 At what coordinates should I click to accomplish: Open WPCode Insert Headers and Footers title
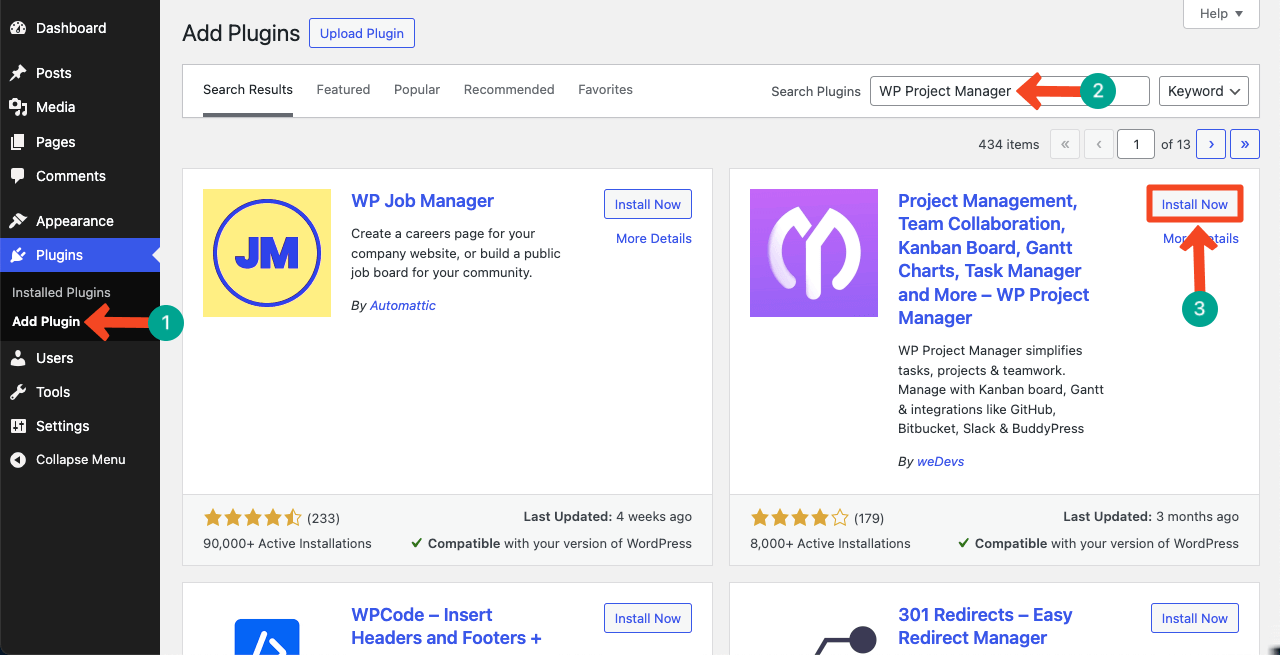[x=446, y=626]
